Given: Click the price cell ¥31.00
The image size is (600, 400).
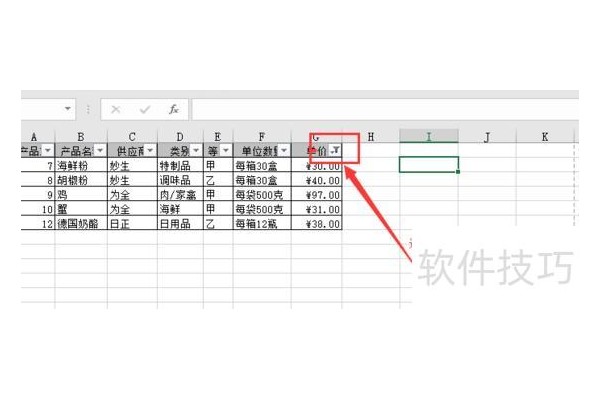Looking at the screenshot, I should [x=316, y=209].
